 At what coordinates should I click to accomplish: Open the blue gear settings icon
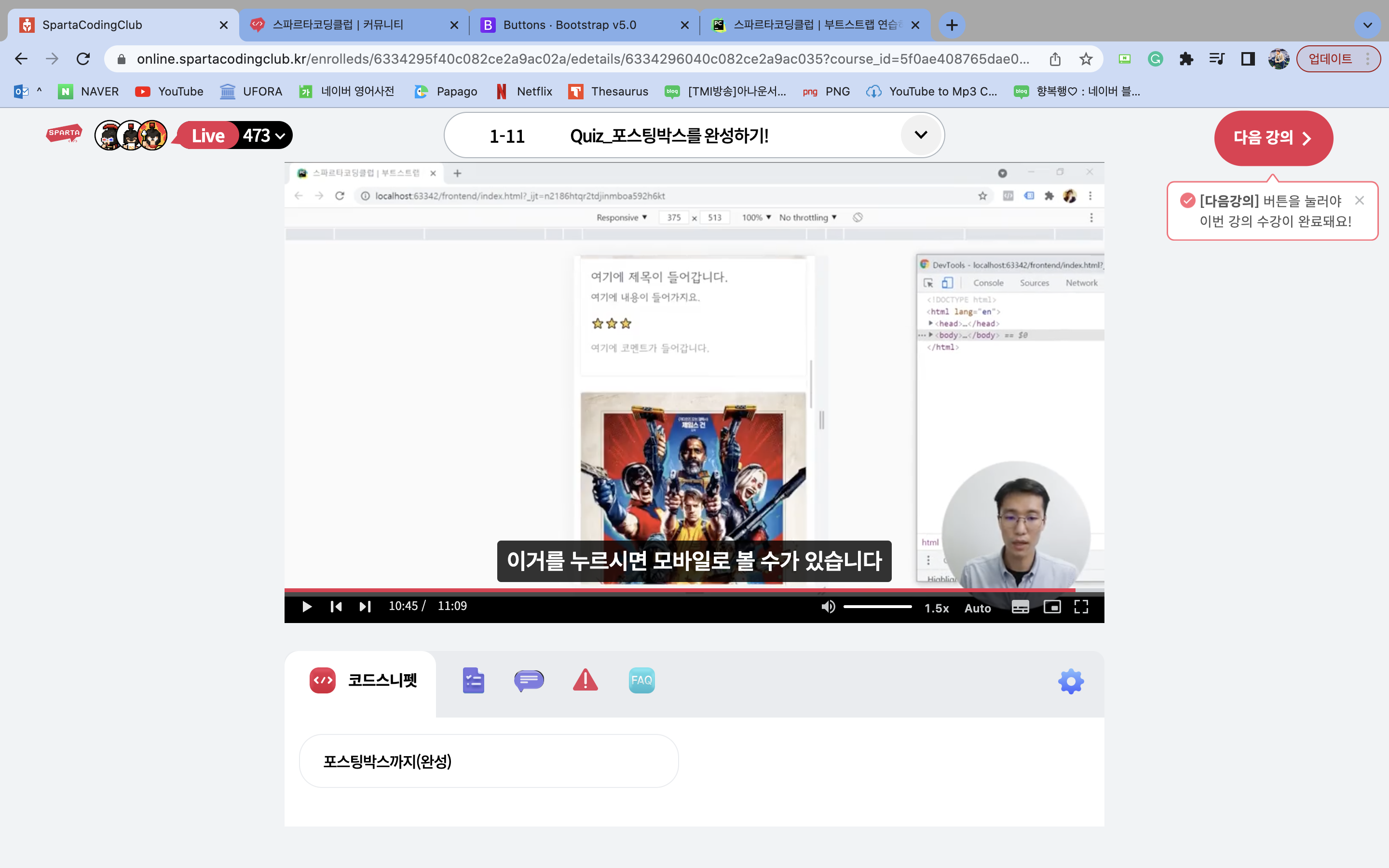pyautogui.click(x=1071, y=681)
